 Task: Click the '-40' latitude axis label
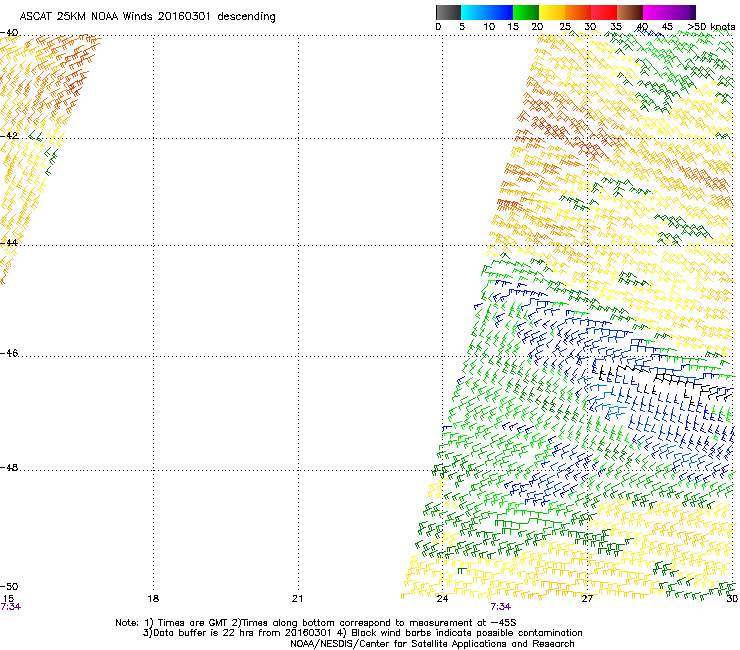(x=9, y=33)
